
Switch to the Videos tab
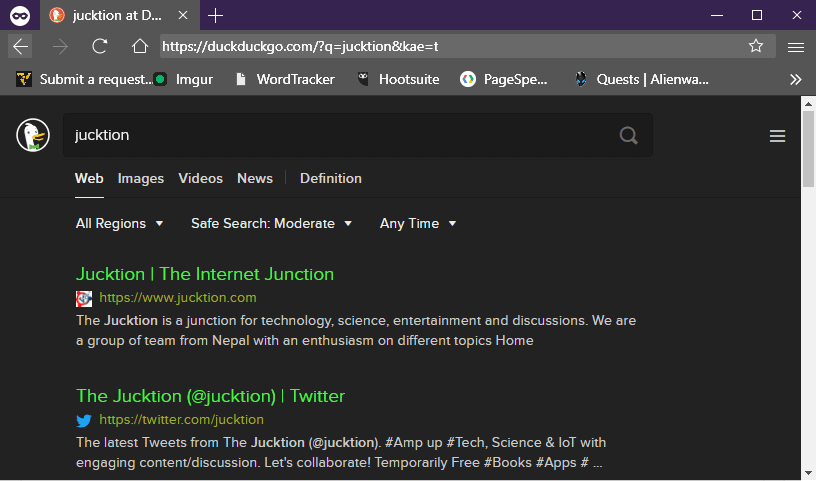click(x=200, y=179)
